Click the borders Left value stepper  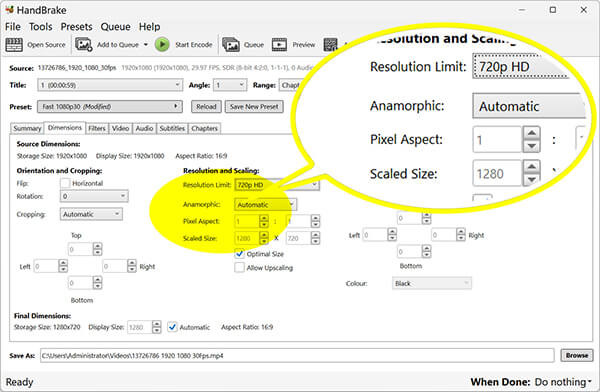392,235
